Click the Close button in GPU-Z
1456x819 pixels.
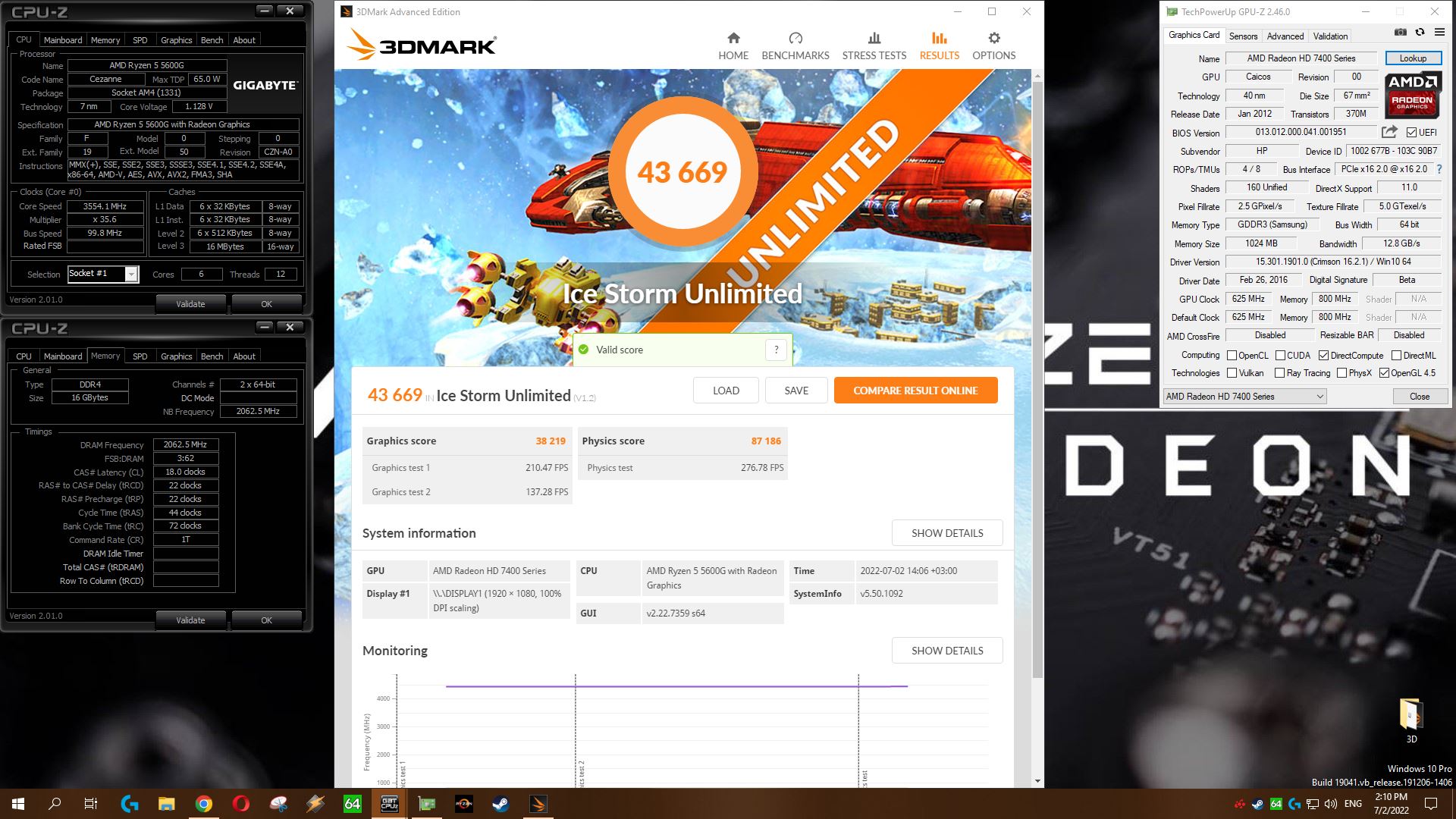pyautogui.click(x=1420, y=397)
